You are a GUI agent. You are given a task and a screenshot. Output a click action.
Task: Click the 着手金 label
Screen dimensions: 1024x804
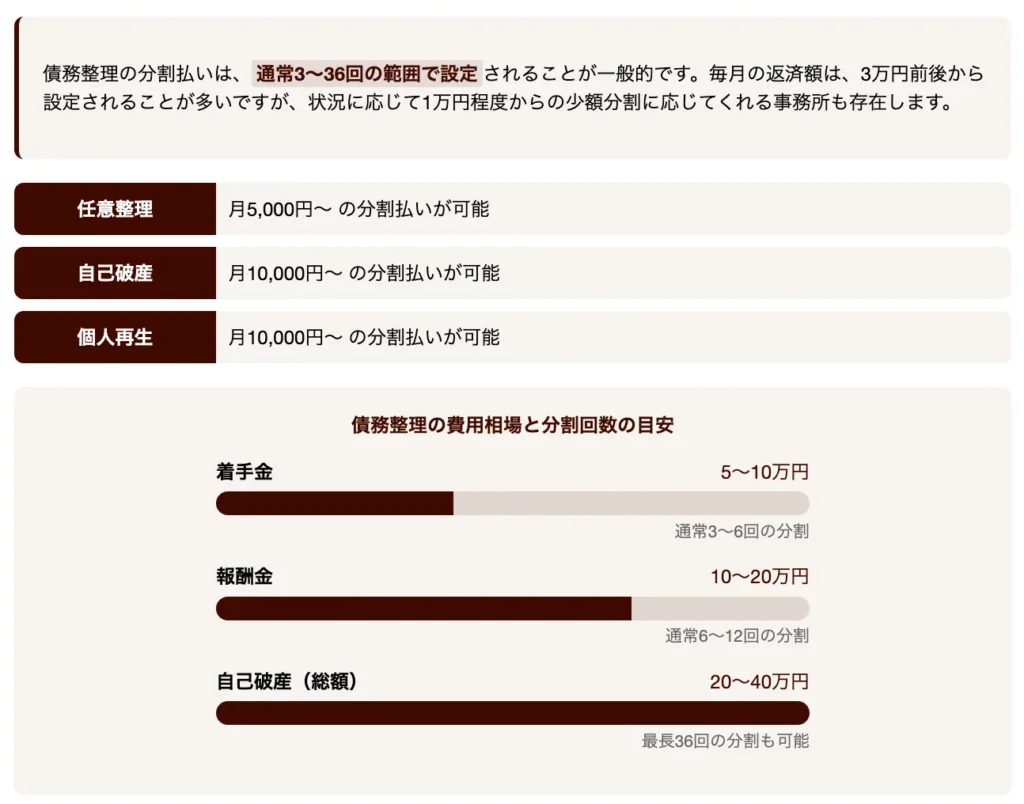pyautogui.click(x=244, y=472)
